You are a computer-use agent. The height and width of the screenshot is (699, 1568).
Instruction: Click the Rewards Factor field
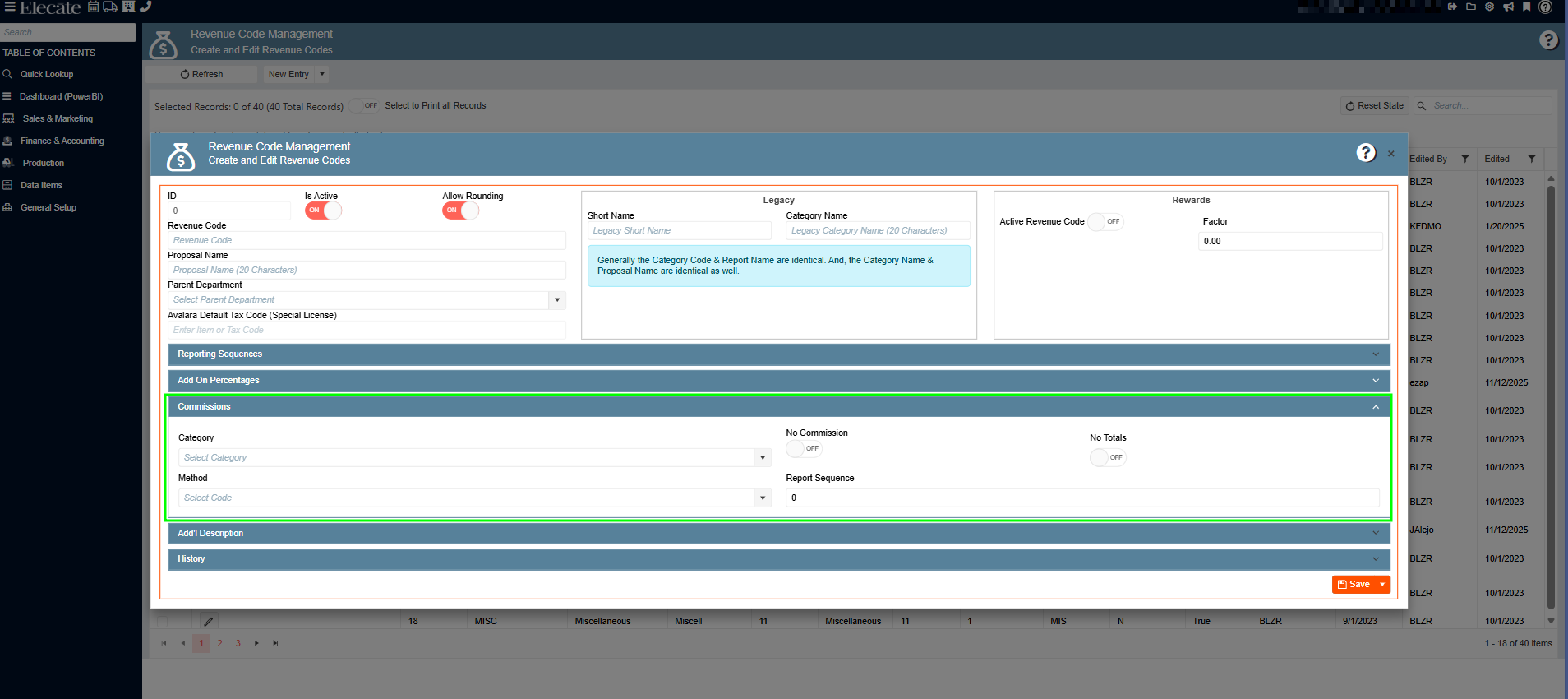tap(1289, 242)
